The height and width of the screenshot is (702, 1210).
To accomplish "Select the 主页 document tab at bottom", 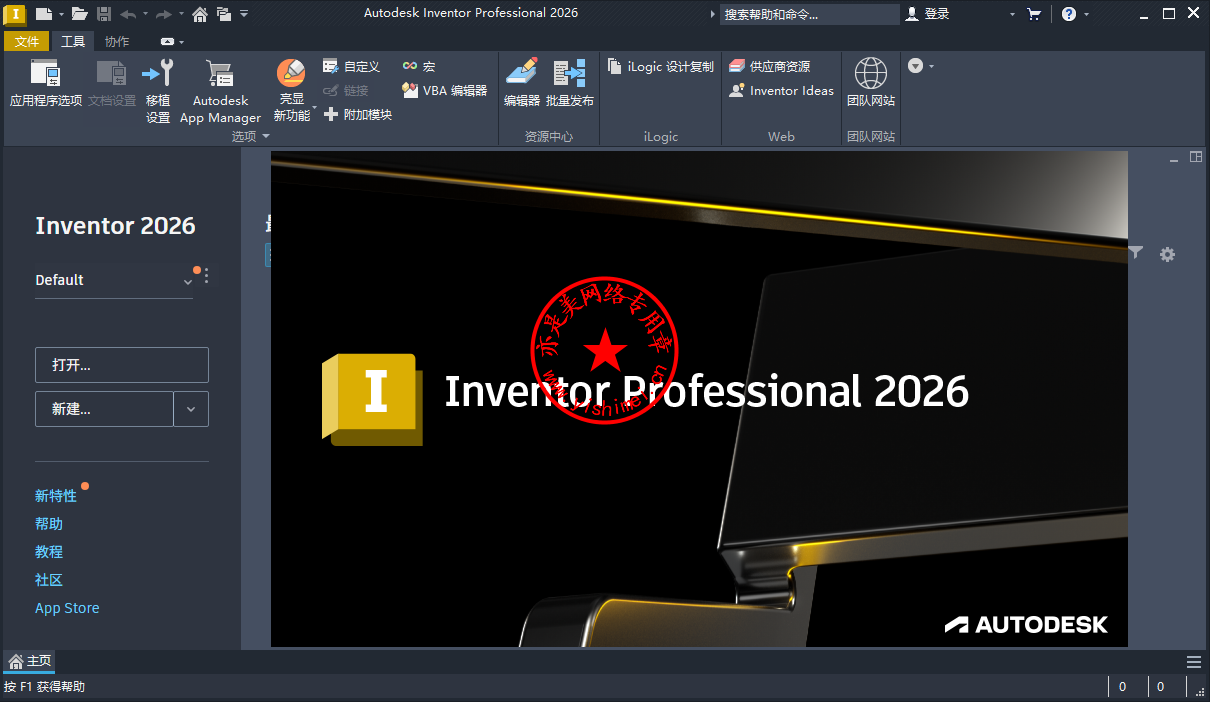I will [30, 661].
